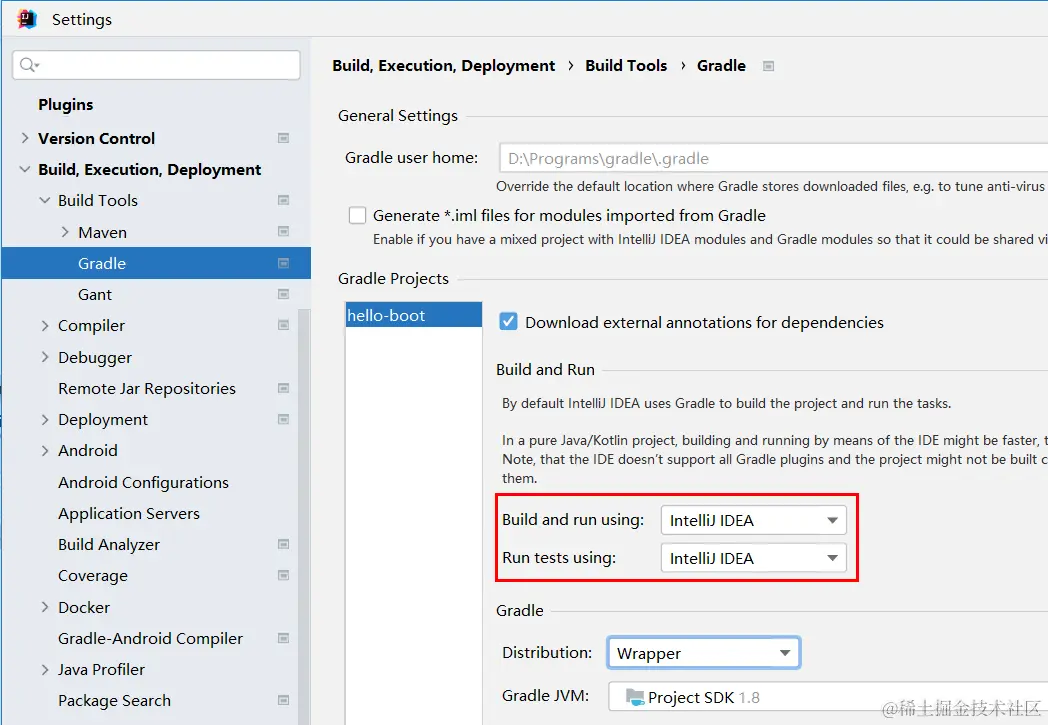
Task: Select Application Servers in the settings tree
Action: [129, 513]
